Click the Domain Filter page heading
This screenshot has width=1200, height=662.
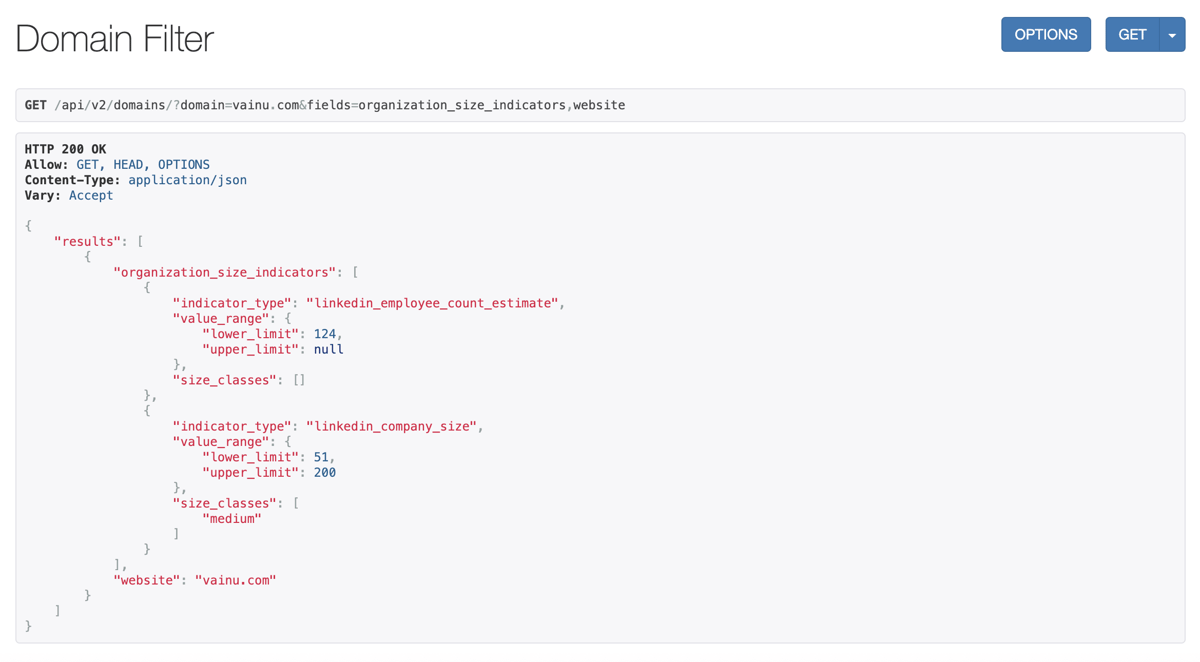click(114, 39)
